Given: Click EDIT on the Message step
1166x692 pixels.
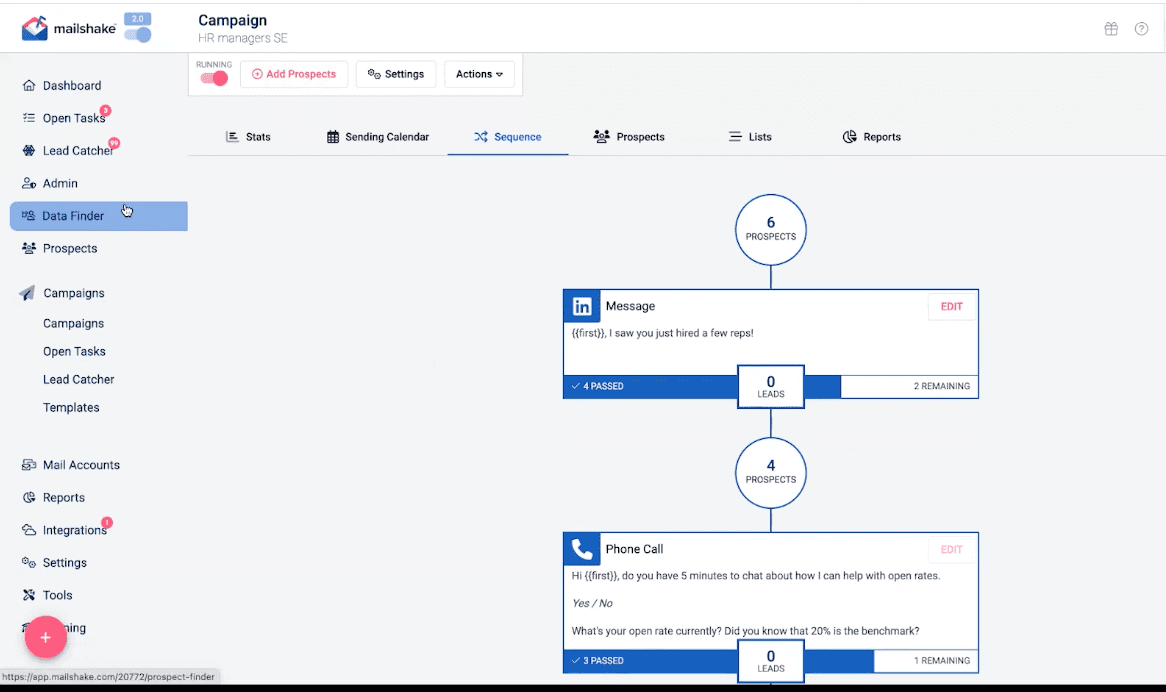Looking at the screenshot, I should (951, 306).
